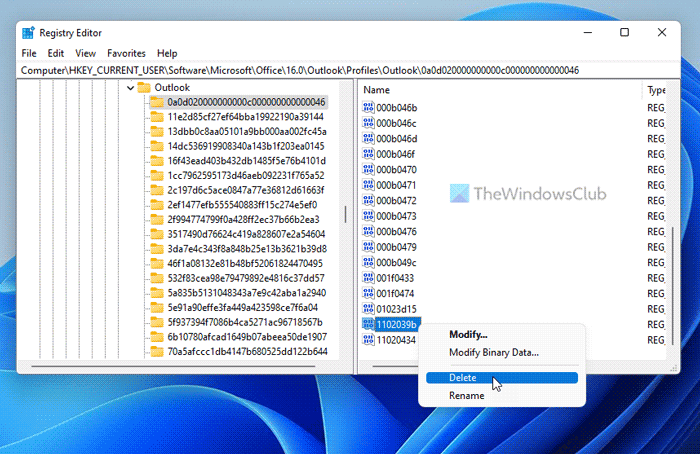
Task: Click the tree pane horizontal scrollbar
Action: [x=173, y=367]
